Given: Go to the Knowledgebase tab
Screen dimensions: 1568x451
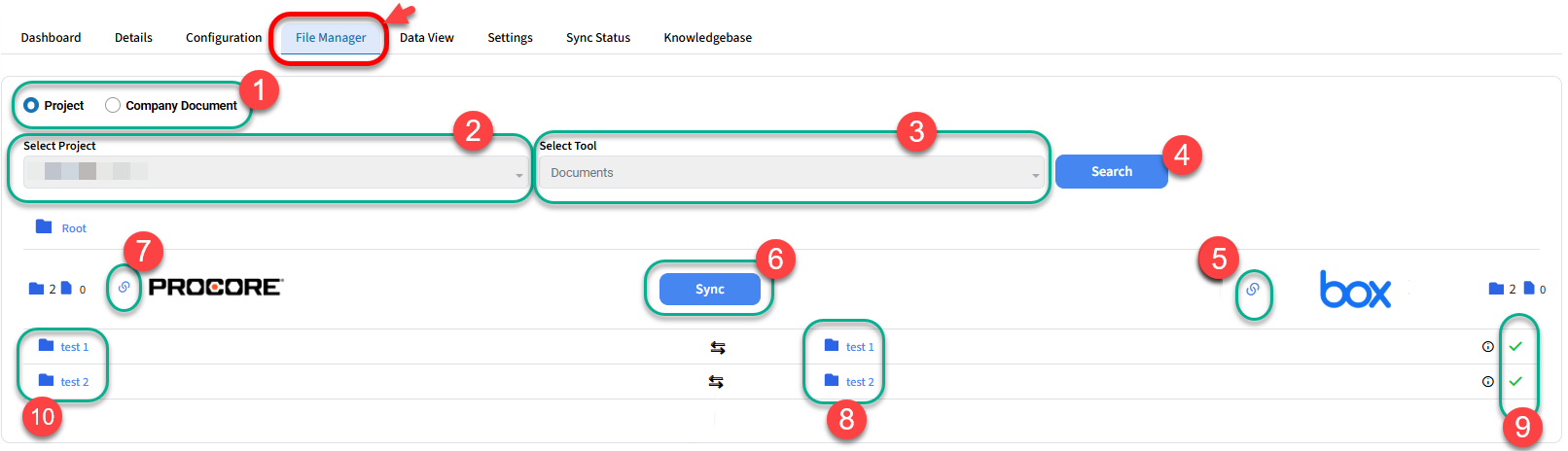Looking at the screenshot, I should 707,38.
